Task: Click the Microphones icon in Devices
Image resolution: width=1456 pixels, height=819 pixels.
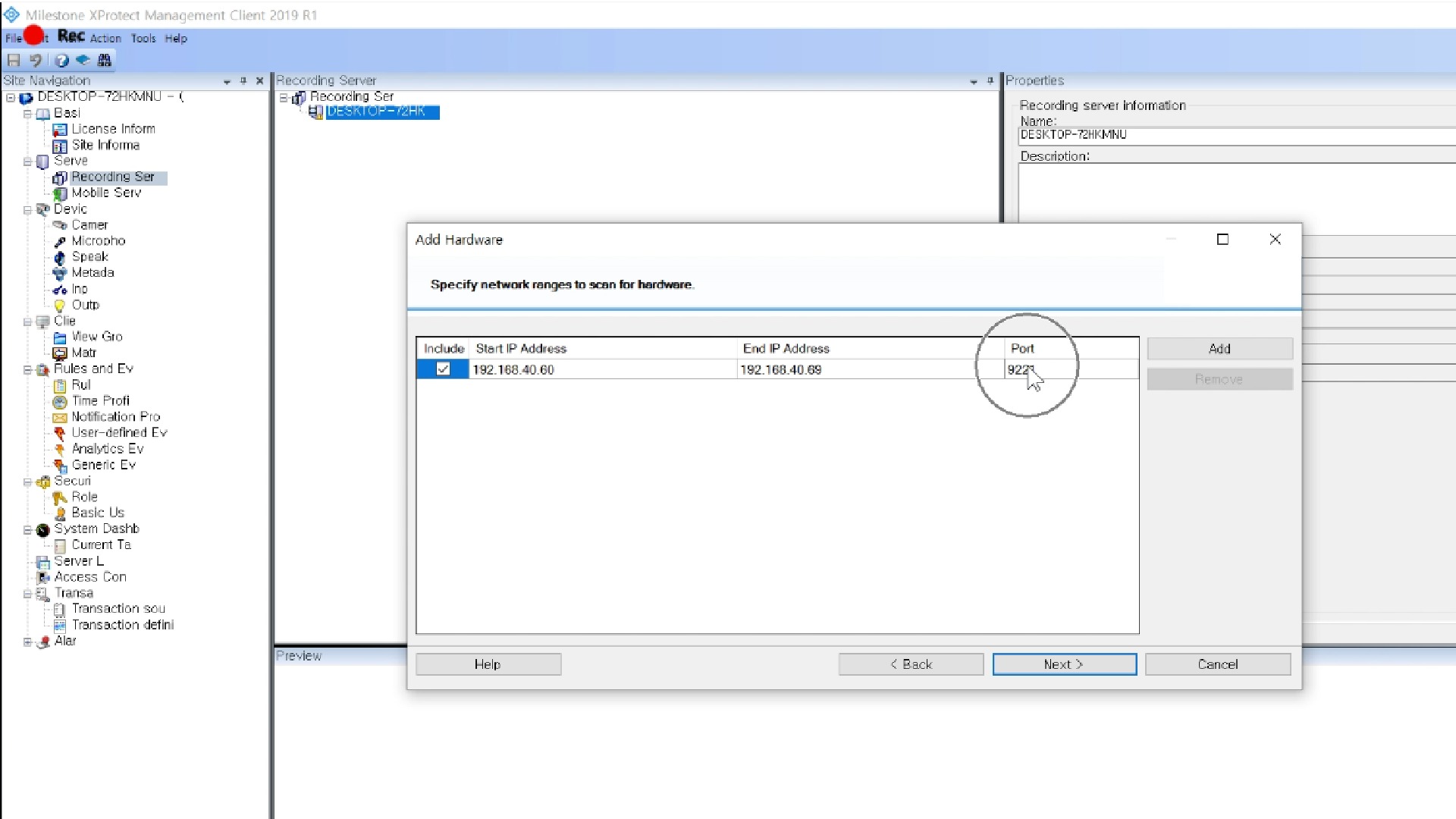Action: 60,241
